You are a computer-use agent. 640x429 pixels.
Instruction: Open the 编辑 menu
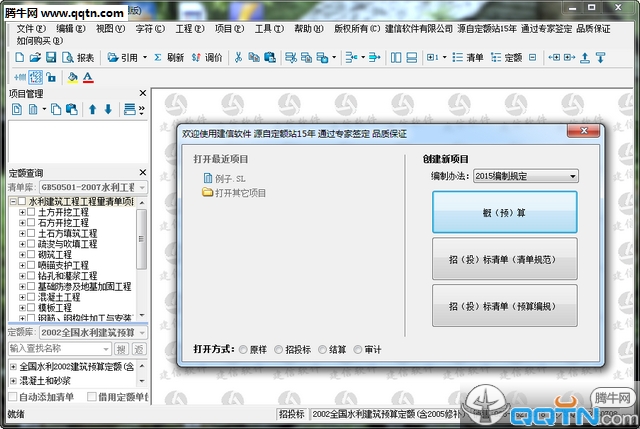click(71, 29)
